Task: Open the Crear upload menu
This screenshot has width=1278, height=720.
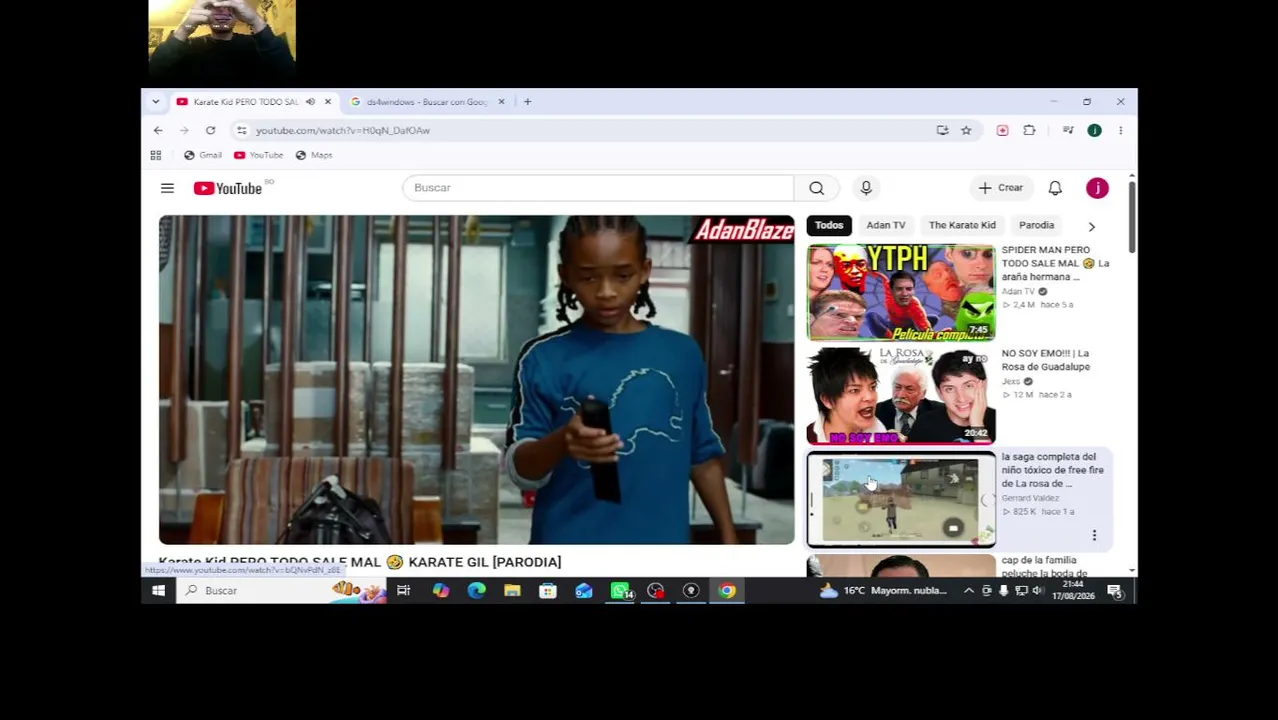Action: click(1000, 188)
